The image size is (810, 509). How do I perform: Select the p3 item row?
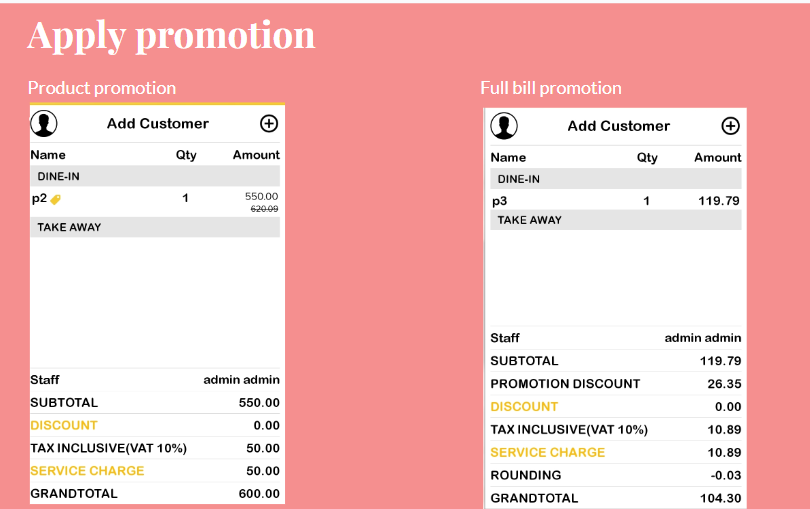(x=616, y=200)
